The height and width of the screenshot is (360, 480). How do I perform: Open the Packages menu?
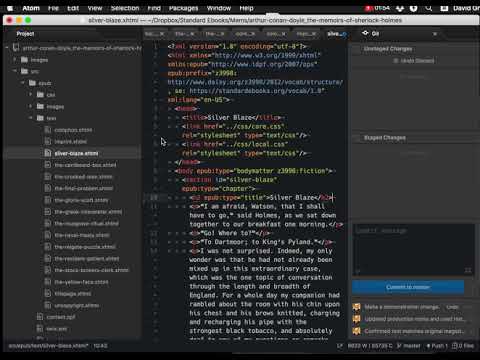(183, 8)
